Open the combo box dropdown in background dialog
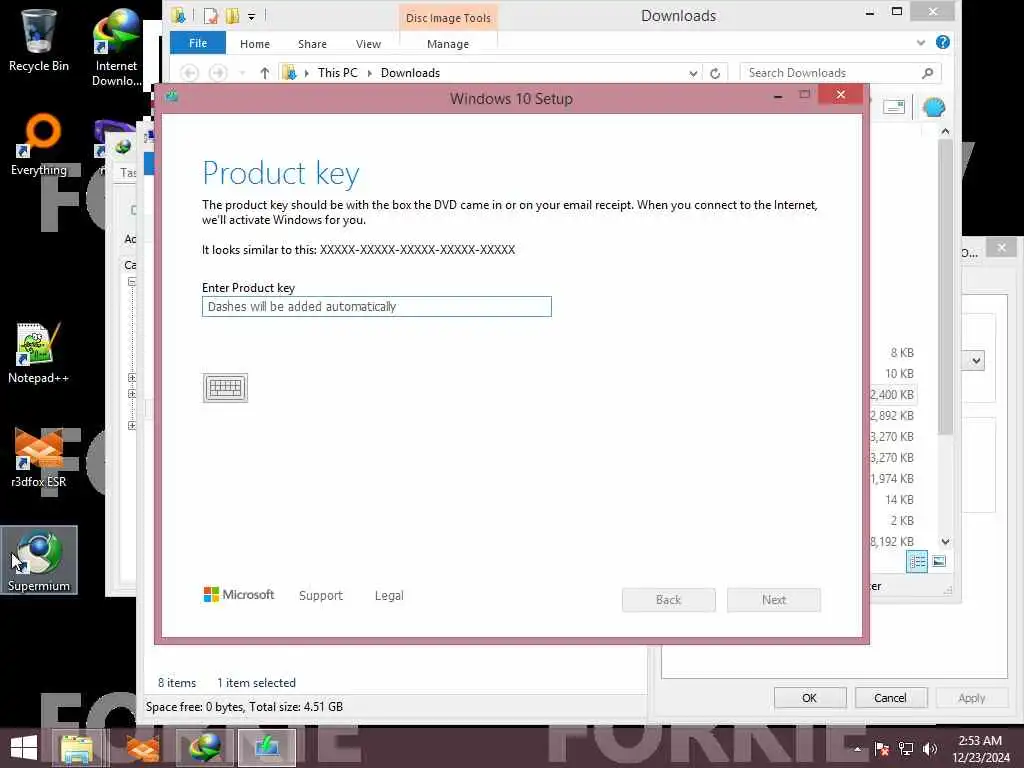 pyautogui.click(x=976, y=360)
